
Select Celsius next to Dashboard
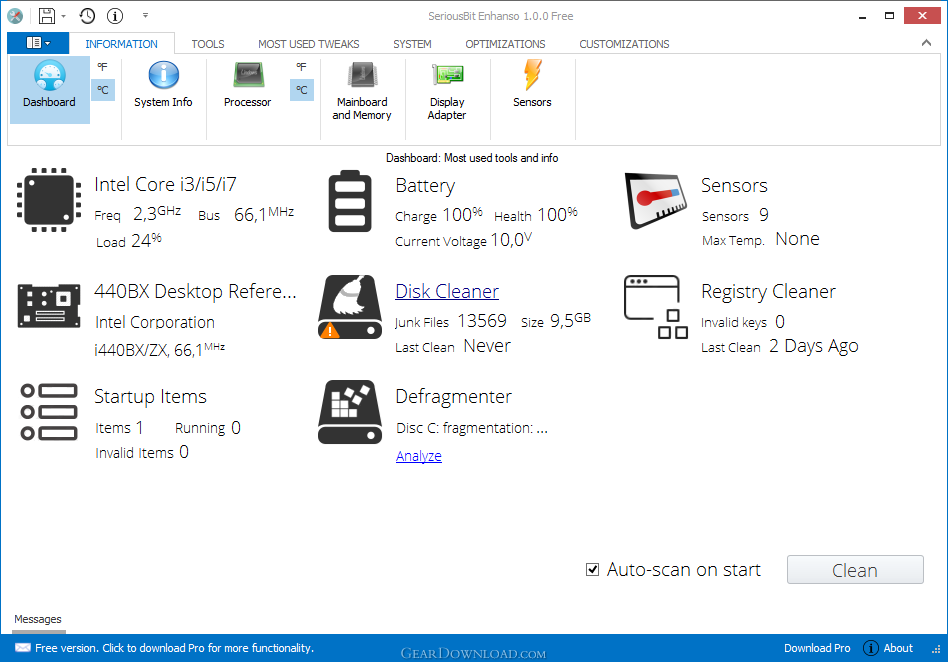click(x=103, y=90)
